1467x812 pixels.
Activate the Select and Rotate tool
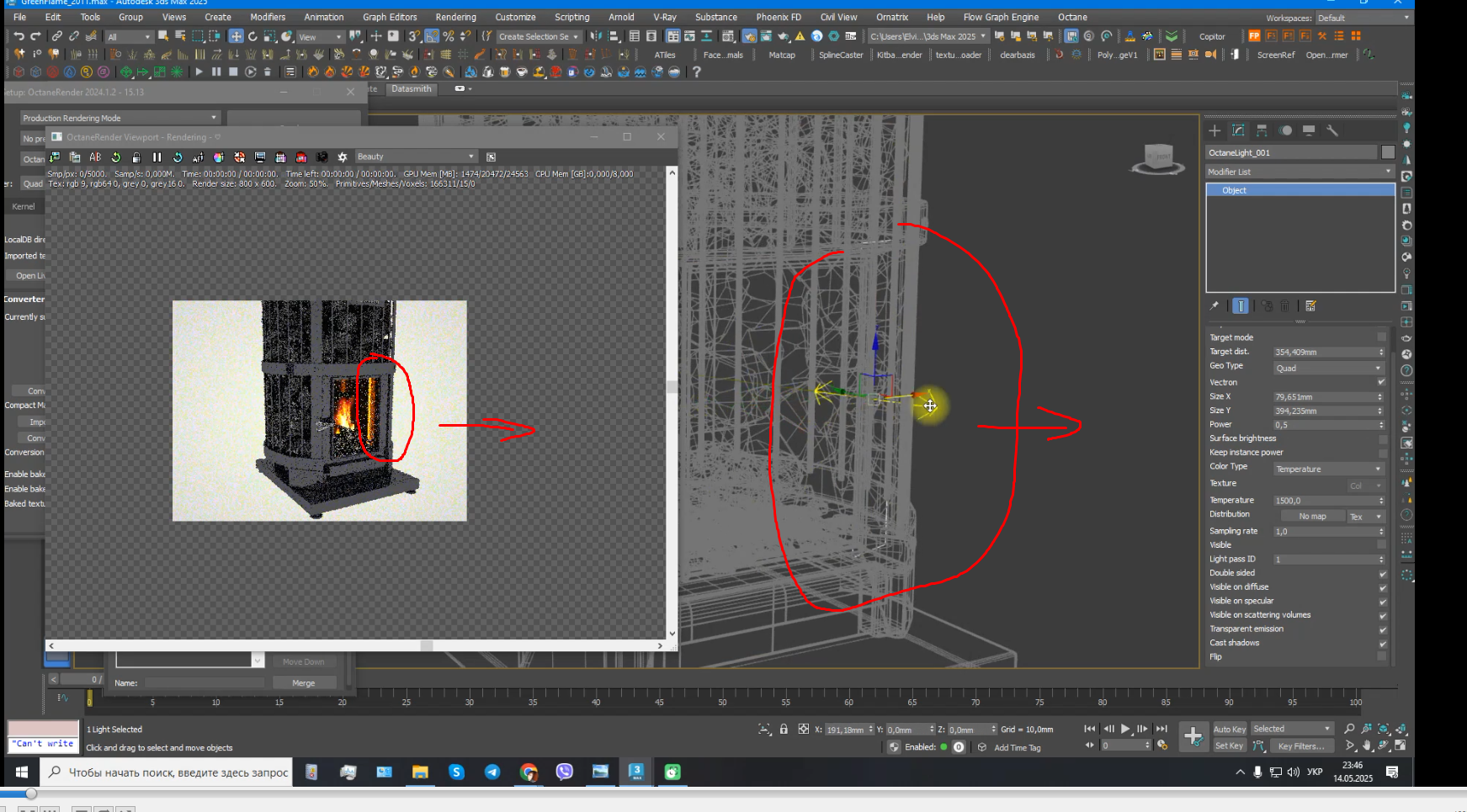252,36
